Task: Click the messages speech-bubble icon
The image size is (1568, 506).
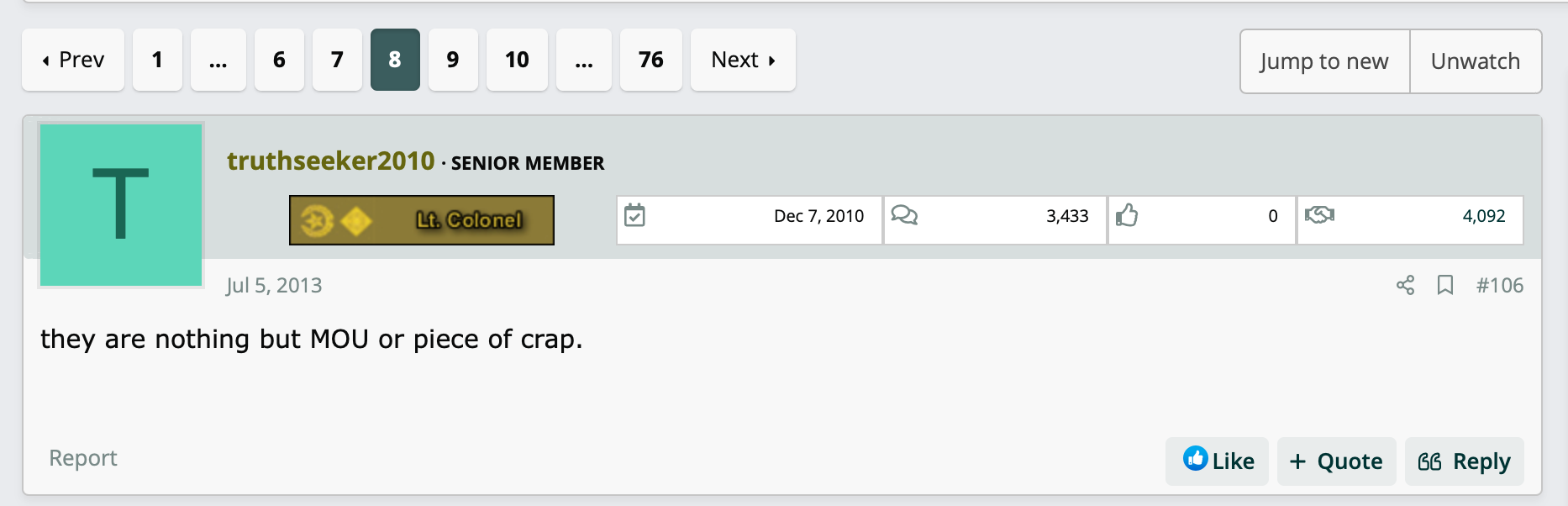Action: click(x=904, y=215)
